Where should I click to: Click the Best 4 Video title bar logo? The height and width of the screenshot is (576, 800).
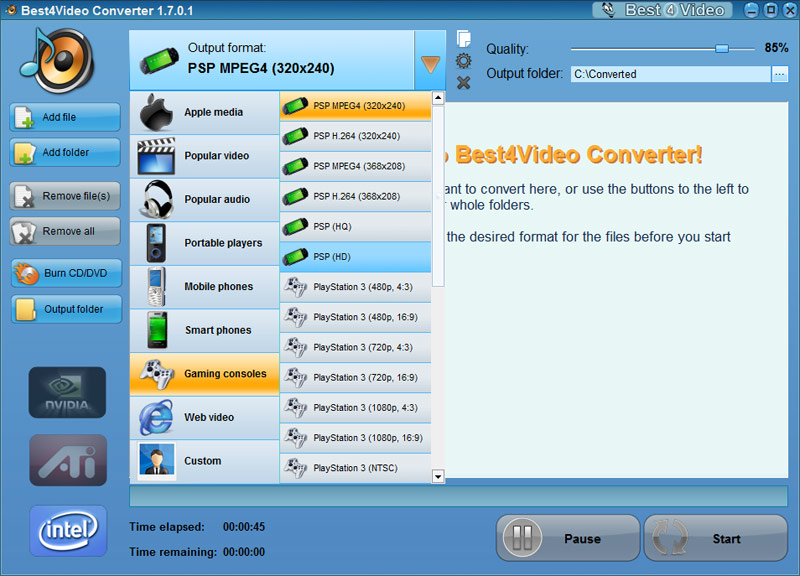[662, 10]
